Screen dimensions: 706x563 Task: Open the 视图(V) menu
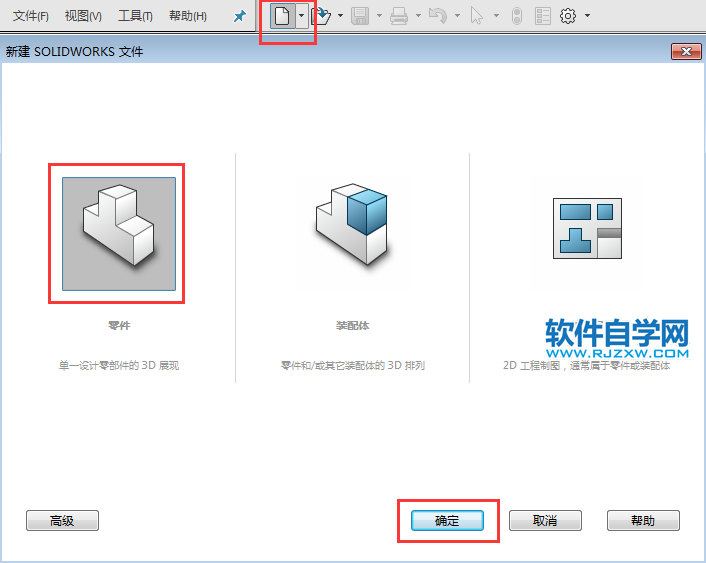(83, 16)
